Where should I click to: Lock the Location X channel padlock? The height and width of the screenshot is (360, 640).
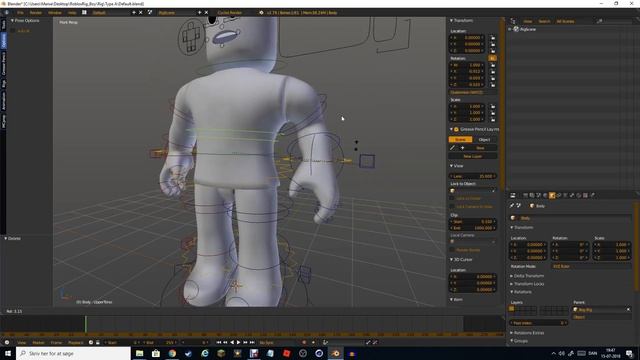click(x=493, y=38)
